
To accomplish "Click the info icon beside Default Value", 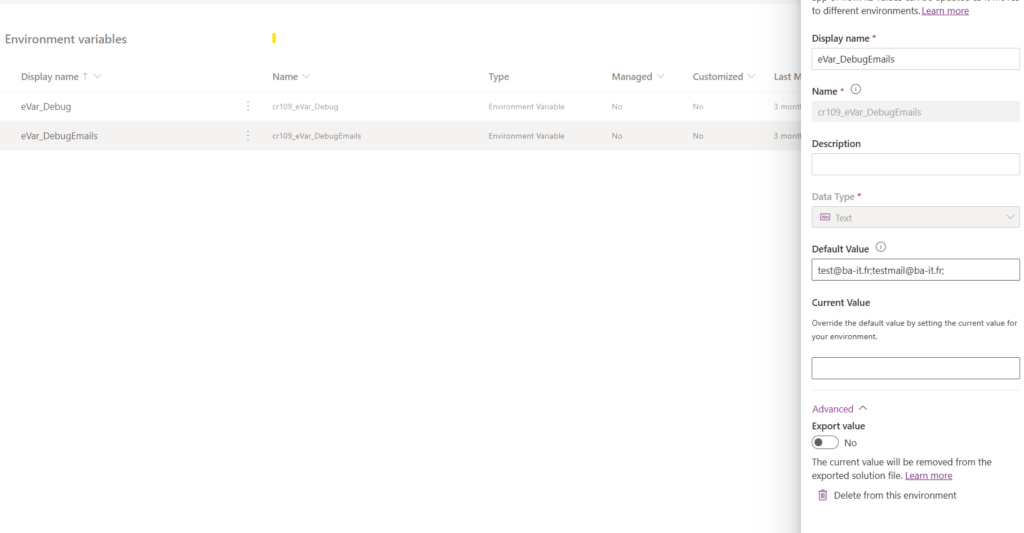I will (881, 248).
